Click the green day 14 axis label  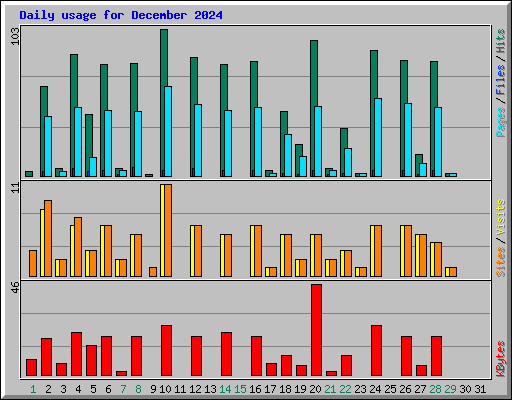coord(225,389)
